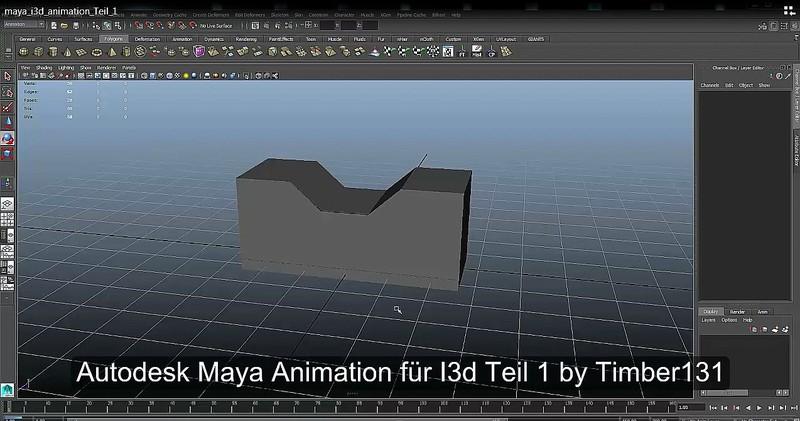800x421 pixels.
Task: Activate the Lasso select tool
Action: 7,91
